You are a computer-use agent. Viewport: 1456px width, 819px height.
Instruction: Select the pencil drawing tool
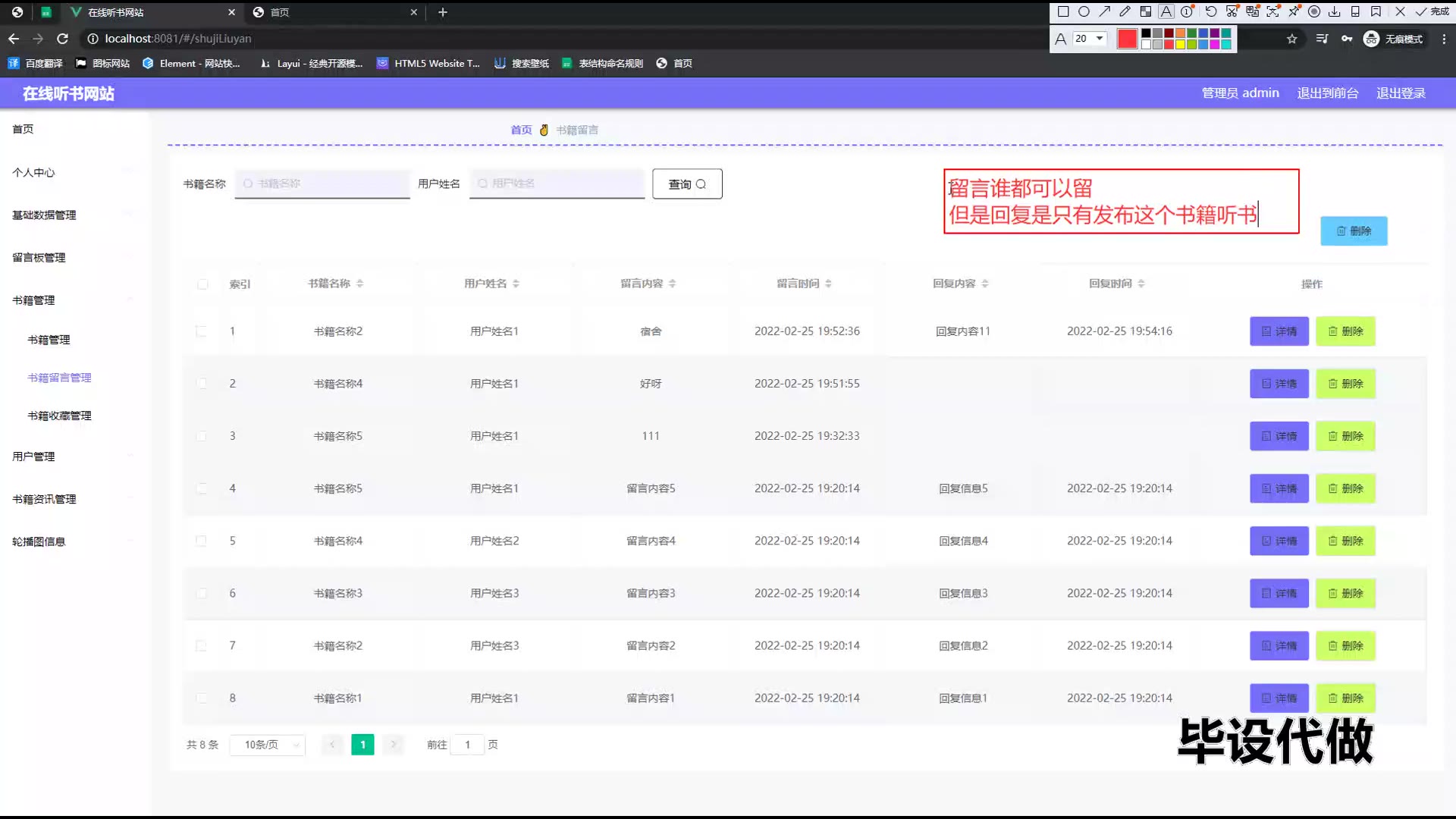click(x=1125, y=11)
